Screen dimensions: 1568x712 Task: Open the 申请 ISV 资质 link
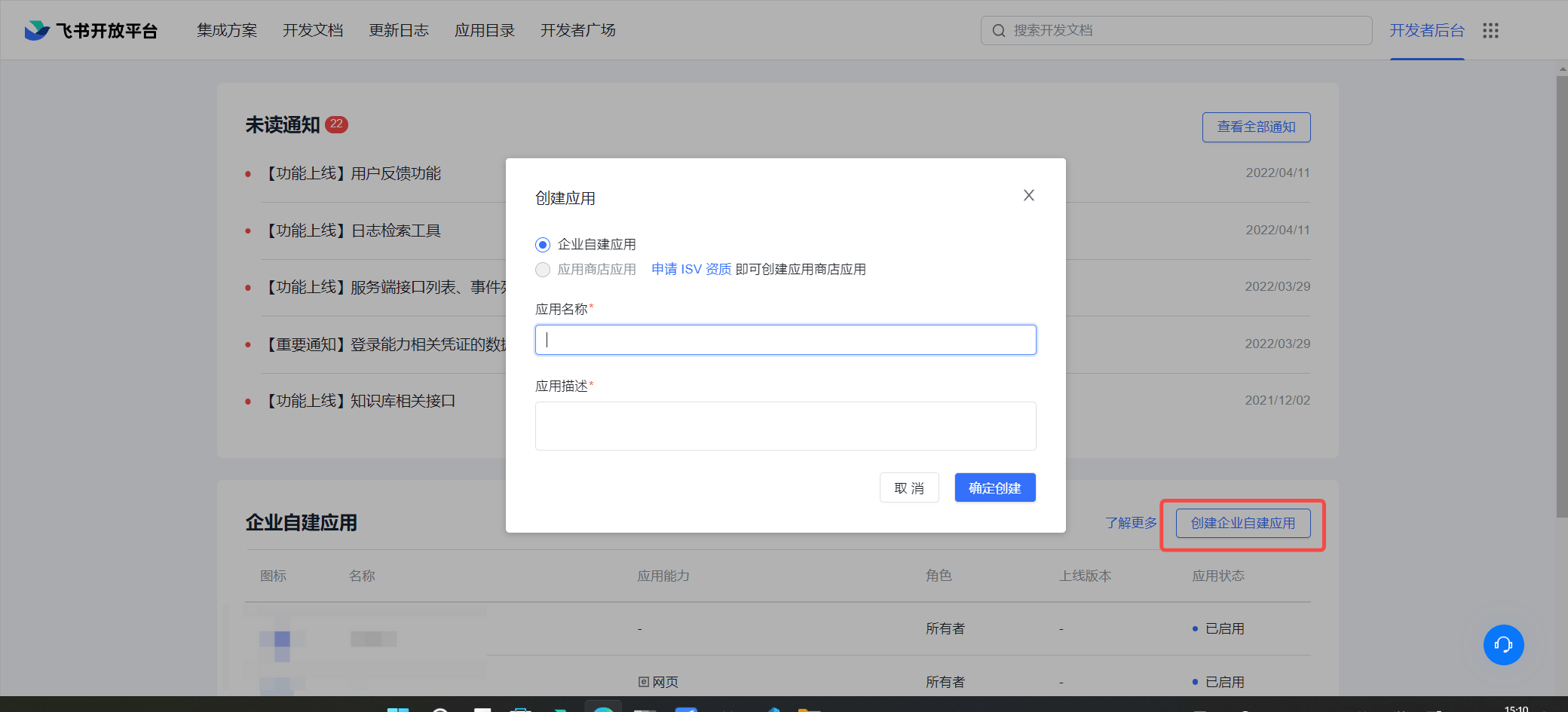[691, 270]
